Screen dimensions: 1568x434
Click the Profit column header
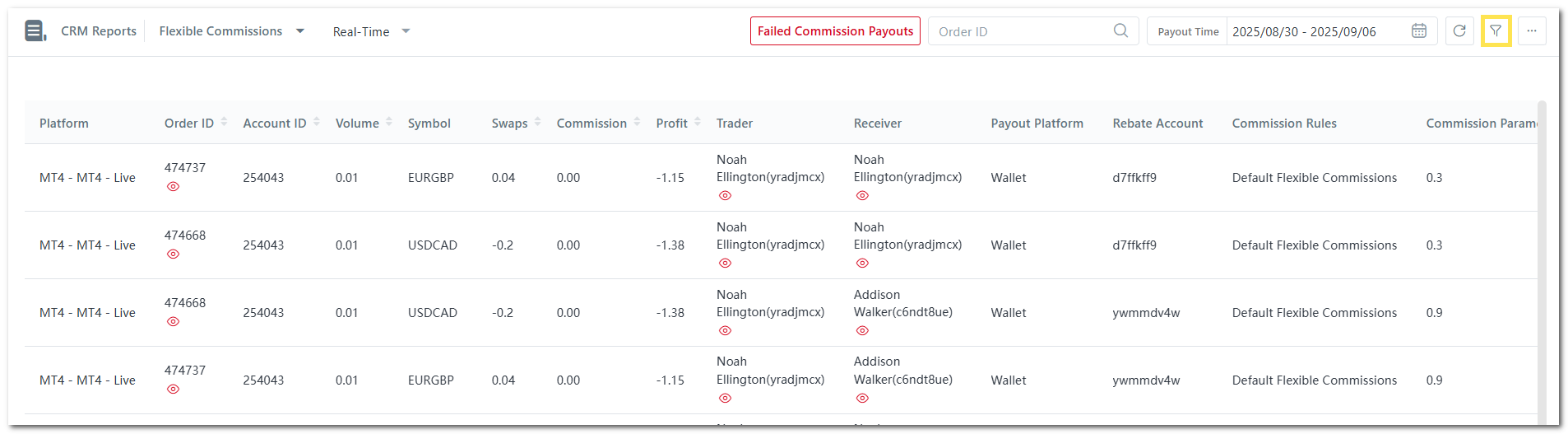click(x=671, y=124)
